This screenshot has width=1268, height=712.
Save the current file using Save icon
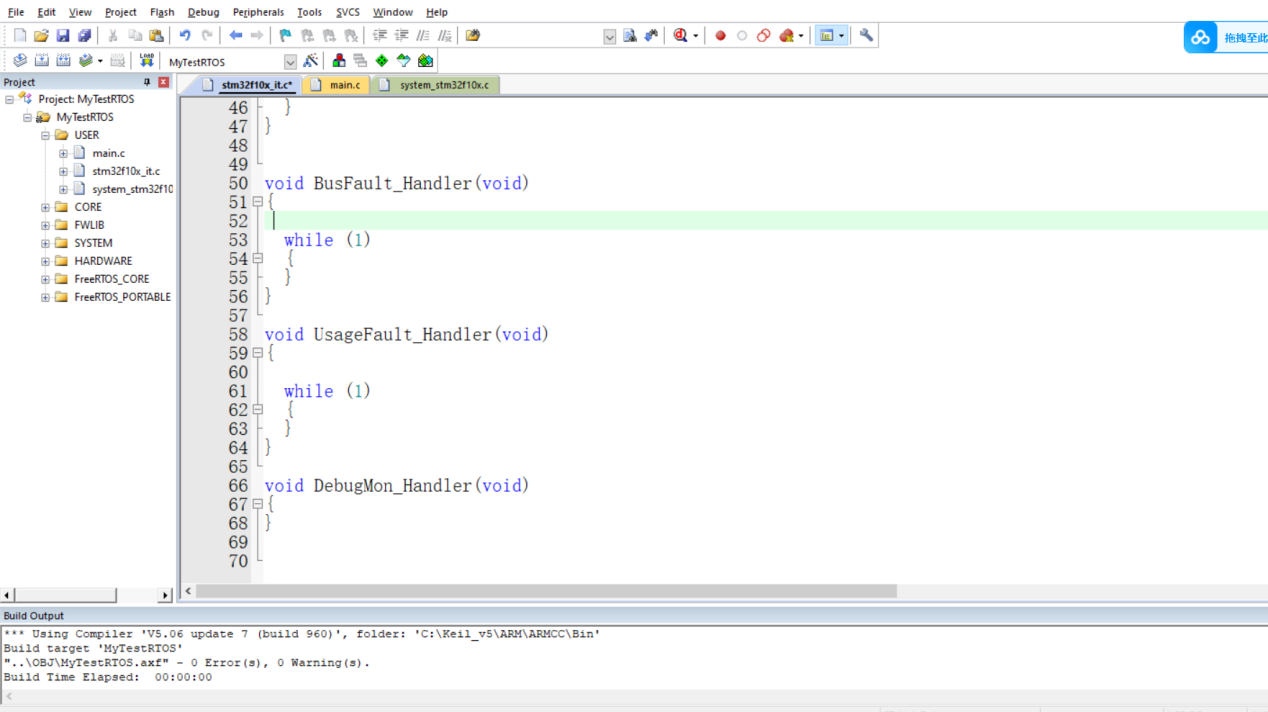click(62, 36)
